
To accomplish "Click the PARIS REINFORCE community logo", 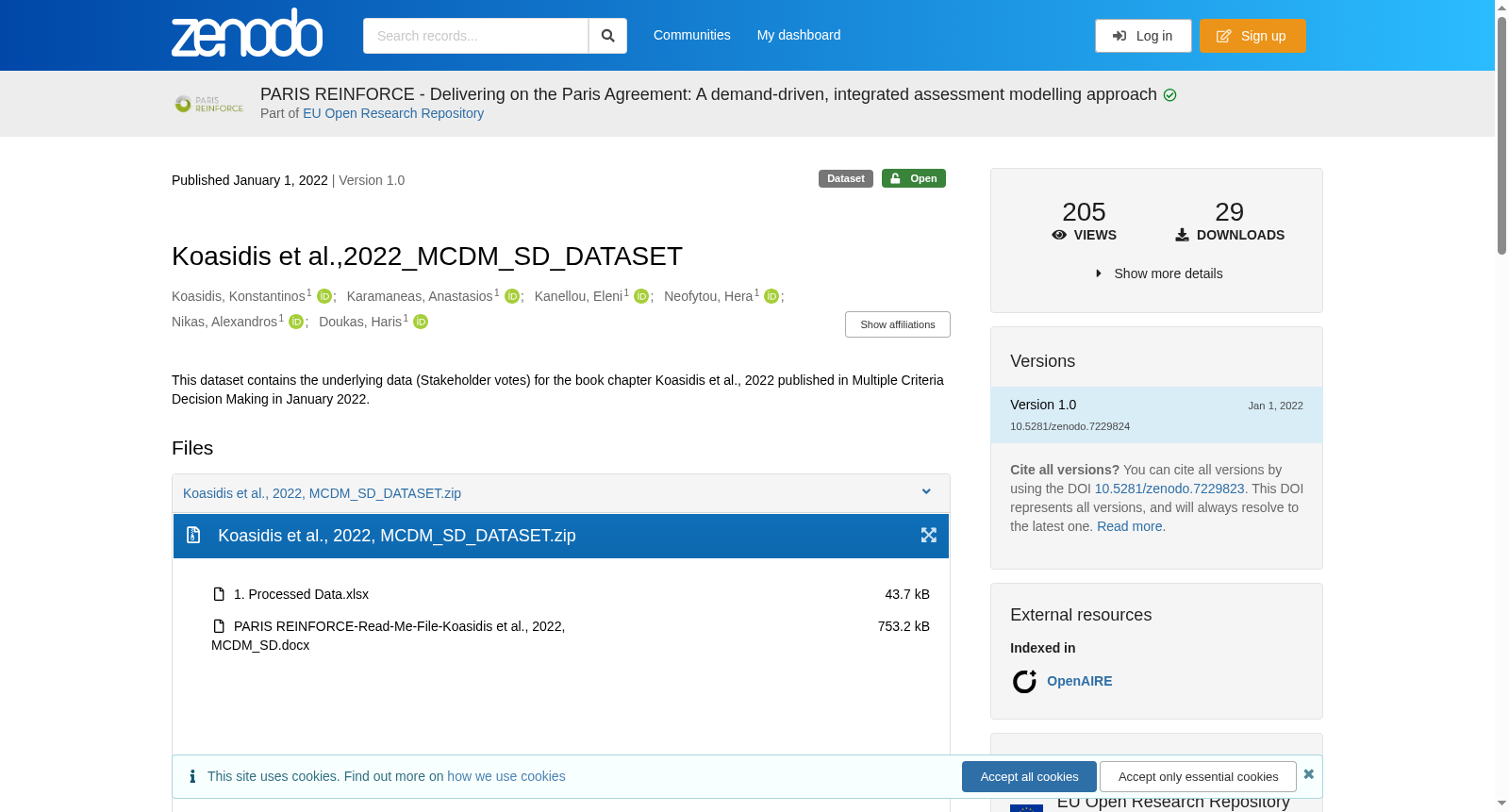I will click(x=209, y=104).
